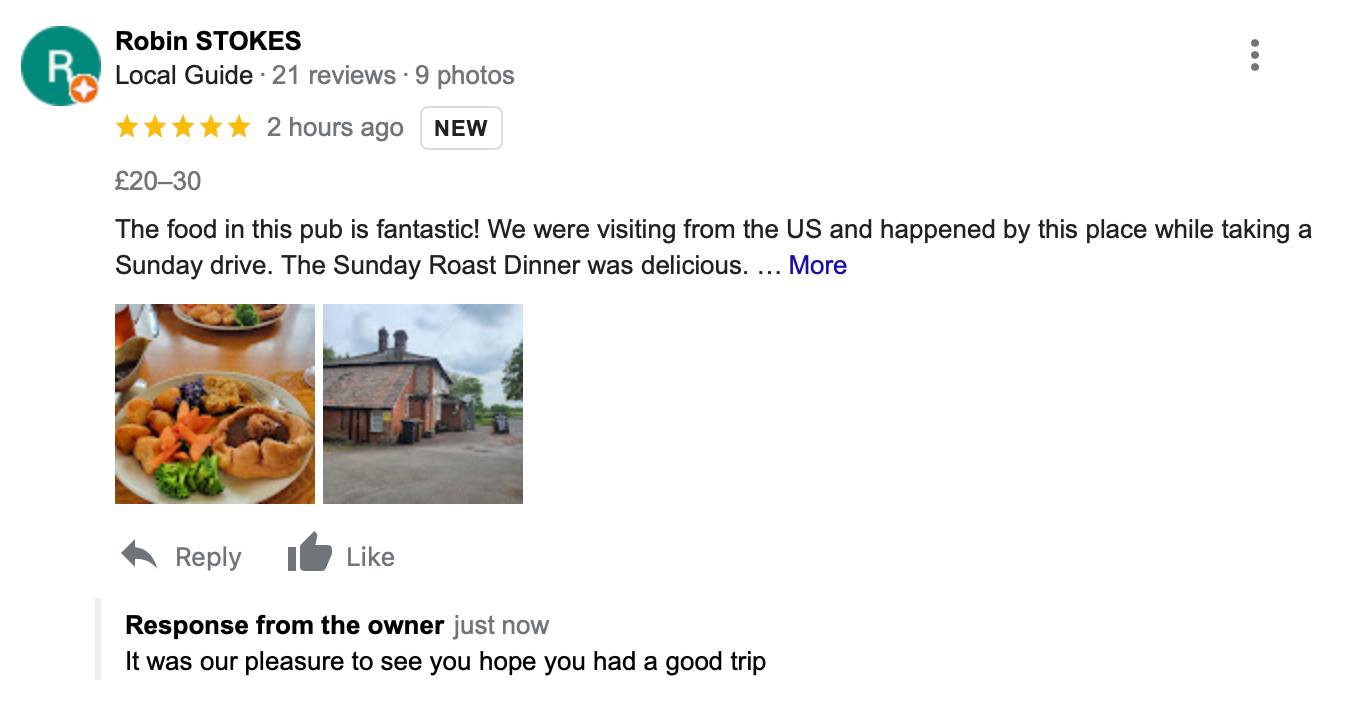
Task: Click the reply arrow icon
Action: tap(139, 555)
